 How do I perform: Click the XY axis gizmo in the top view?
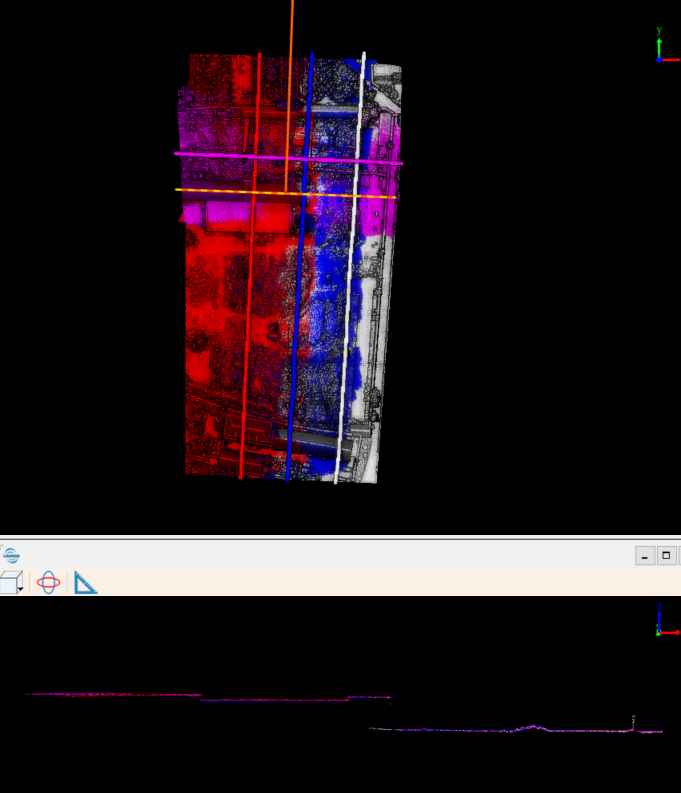pos(666,46)
